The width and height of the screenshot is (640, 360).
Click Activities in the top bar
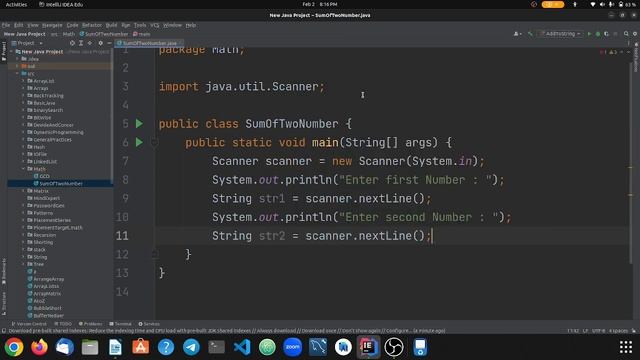[16, 4]
